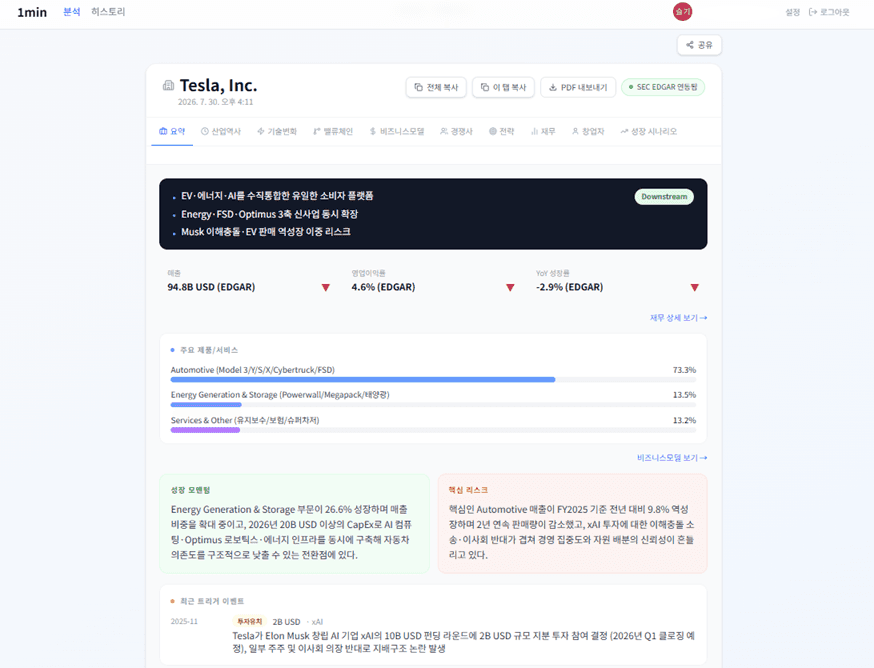Click the 1min logo
Screen dimensions: 874x668
pos(32,12)
